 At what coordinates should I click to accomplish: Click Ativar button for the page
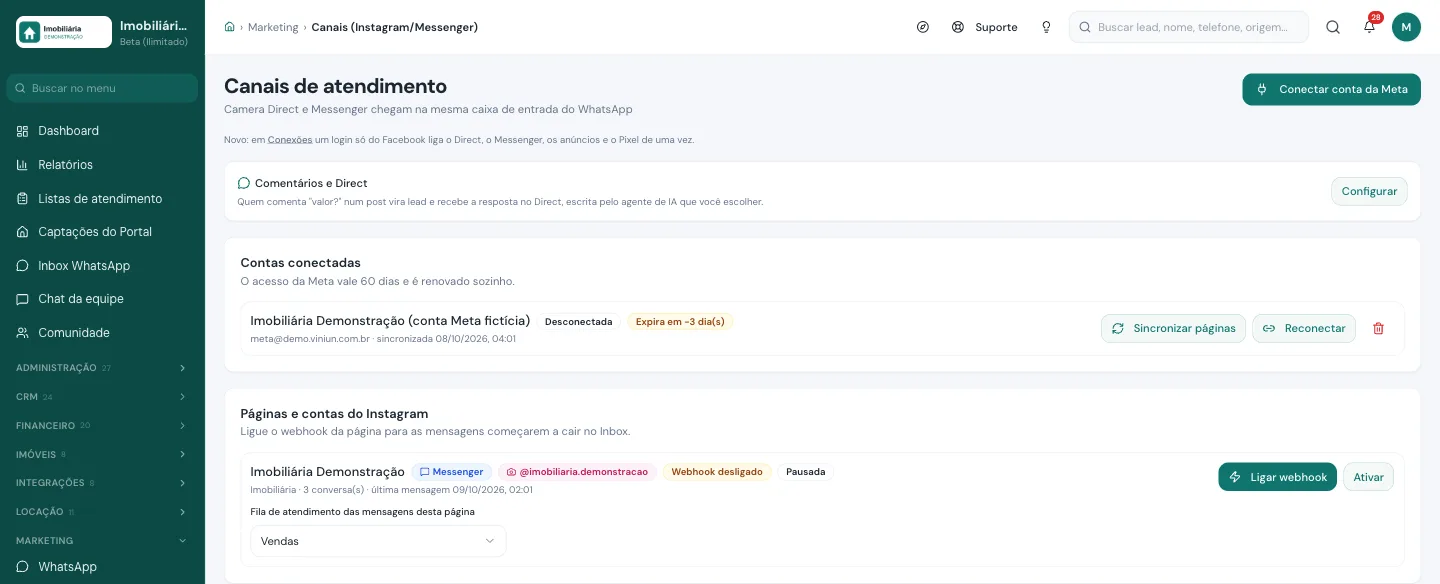pos(1368,477)
